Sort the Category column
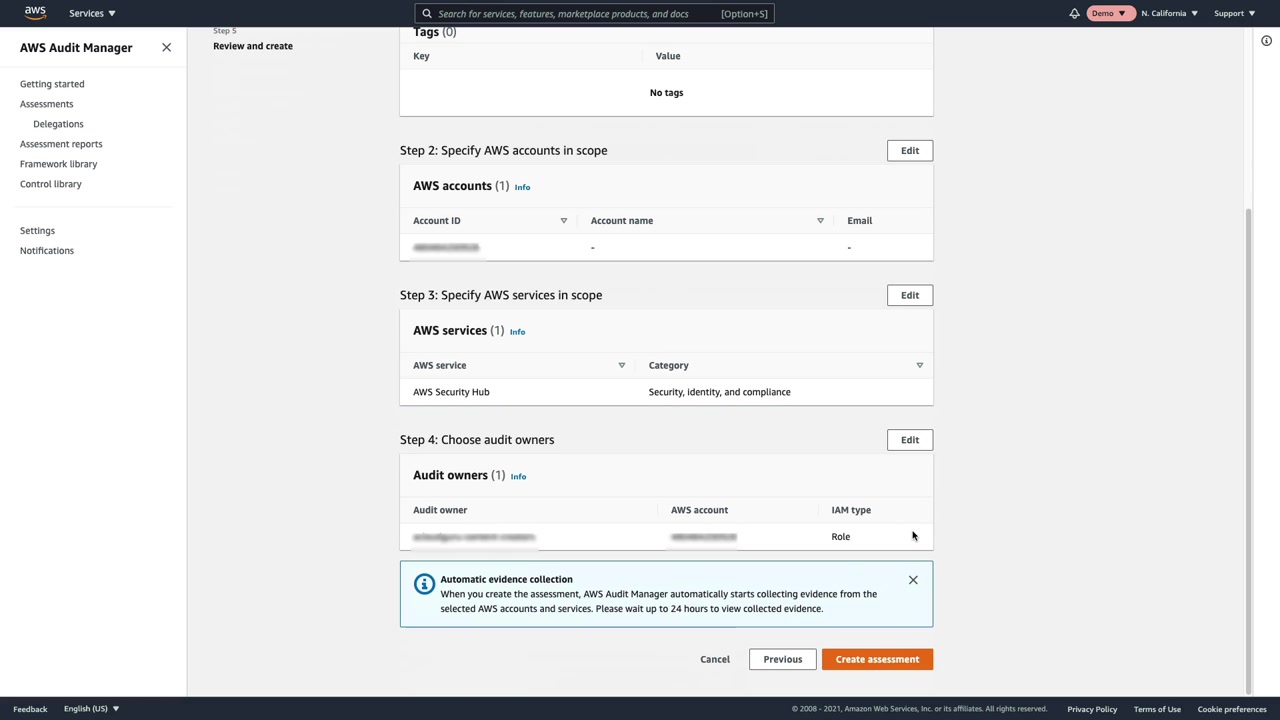This screenshot has width=1280, height=720. (919, 365)
